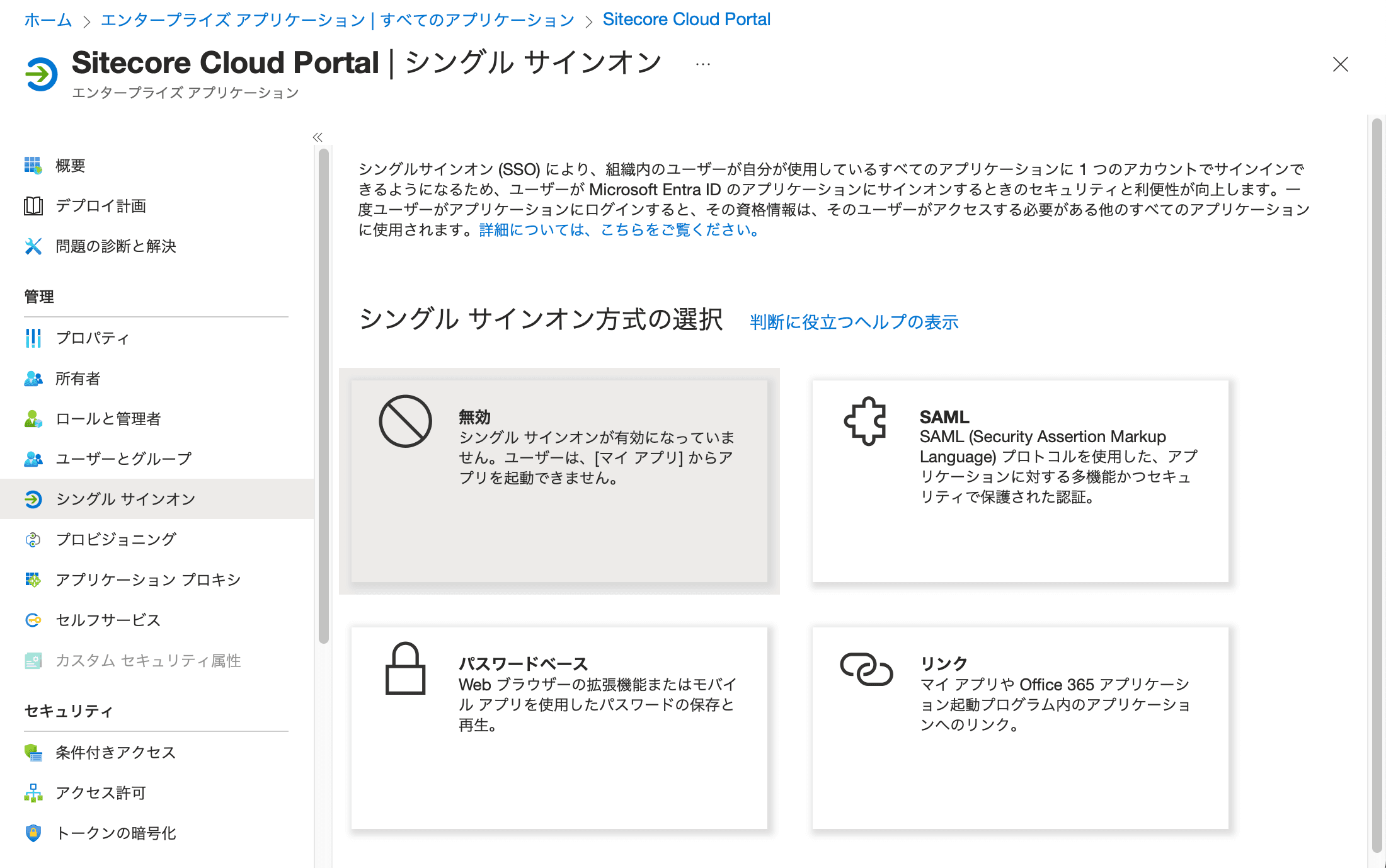Open the ellipsis more options menu
The height and width of the screenshot is (868, 1386).
(x=703, y=64)
